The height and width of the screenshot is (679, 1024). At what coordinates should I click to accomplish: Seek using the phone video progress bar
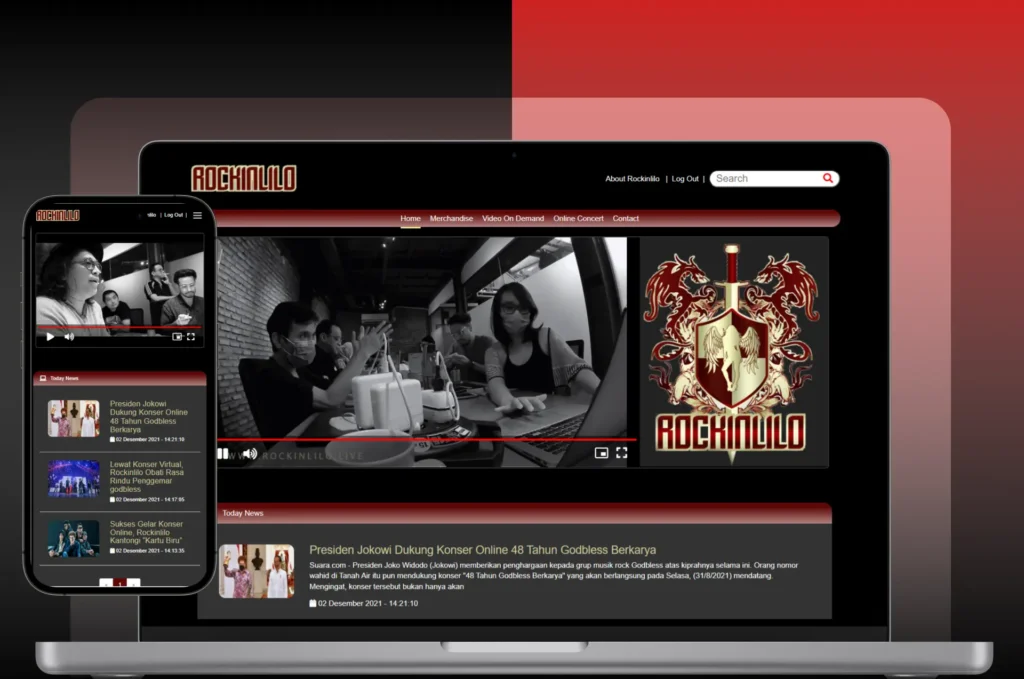coord(120,326)
